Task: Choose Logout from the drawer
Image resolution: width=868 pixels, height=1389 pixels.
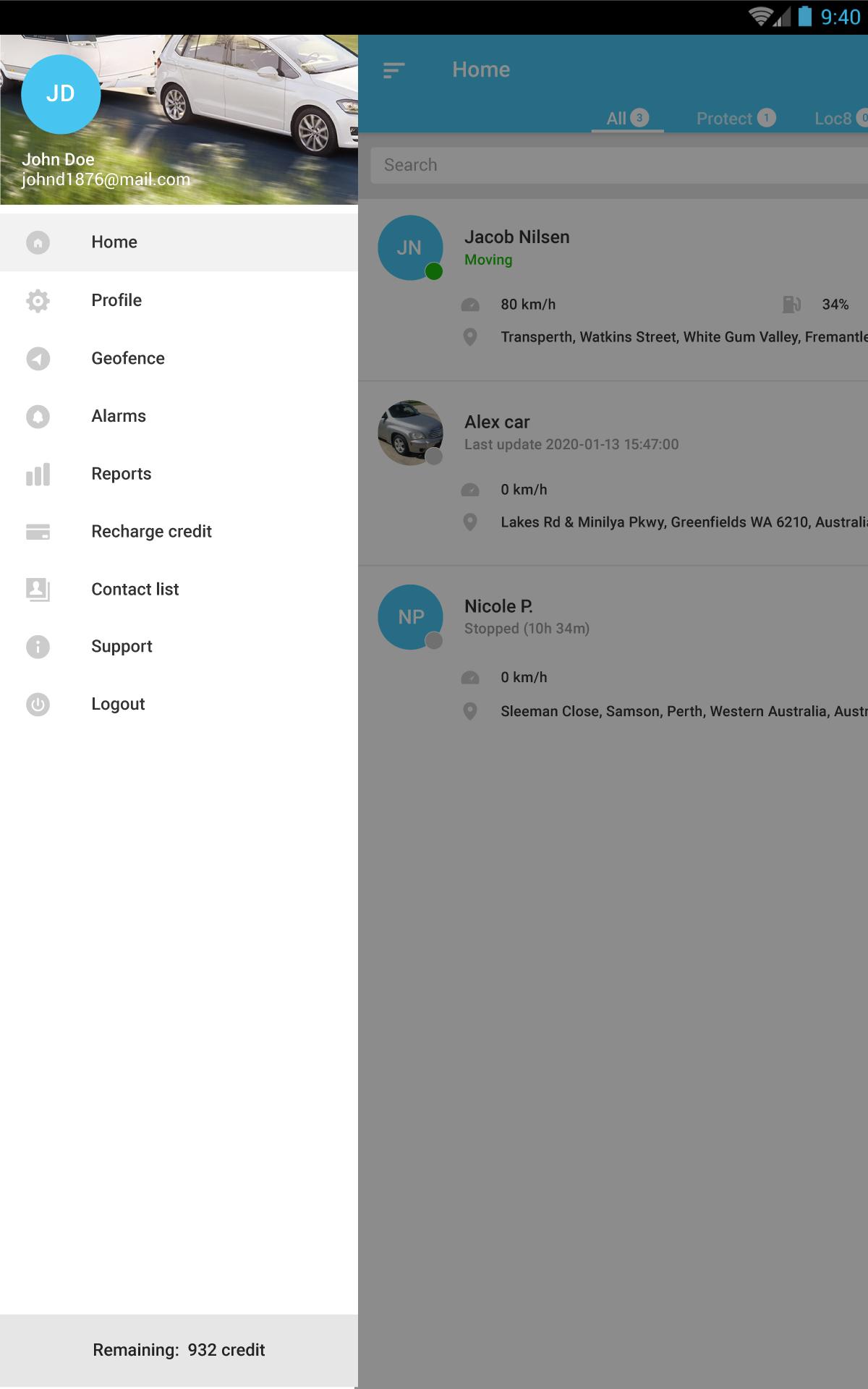Action: (x=179, y=704)
